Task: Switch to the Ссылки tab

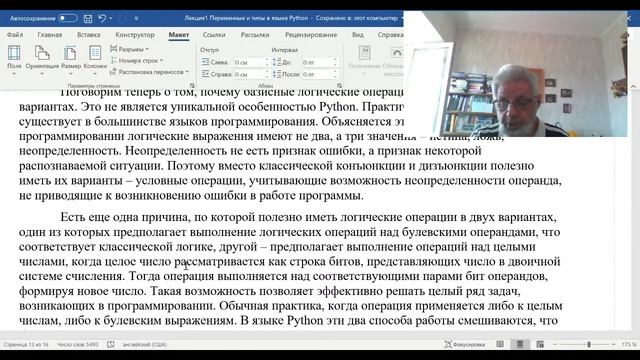Action: click(x=214, y=35)
